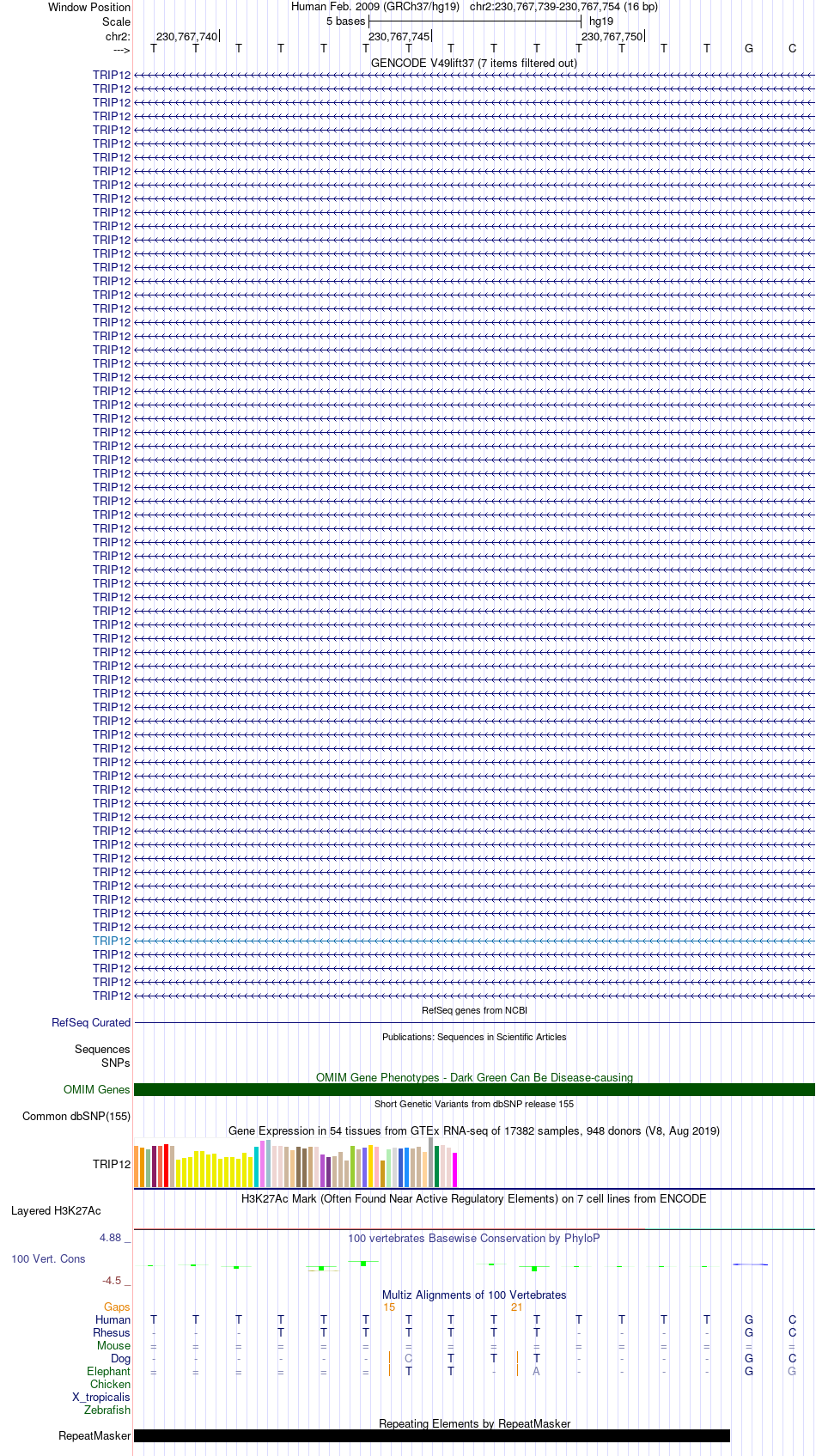Click the dark green OMIM Genes bar
Screen dimensions: 816x1456
474,1089
